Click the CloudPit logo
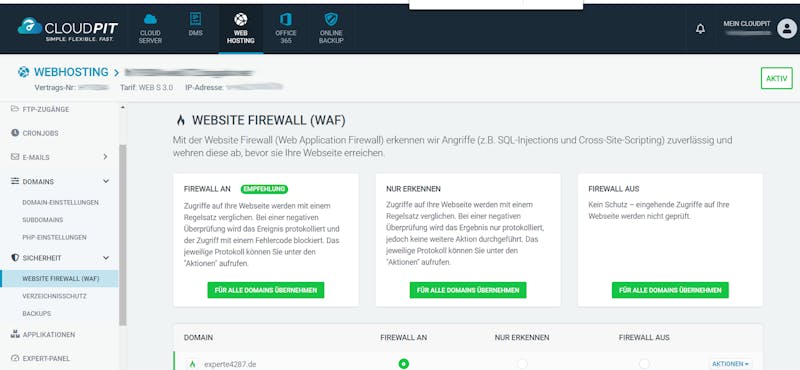This screenshot has height=370, width=800. (67, 29)
